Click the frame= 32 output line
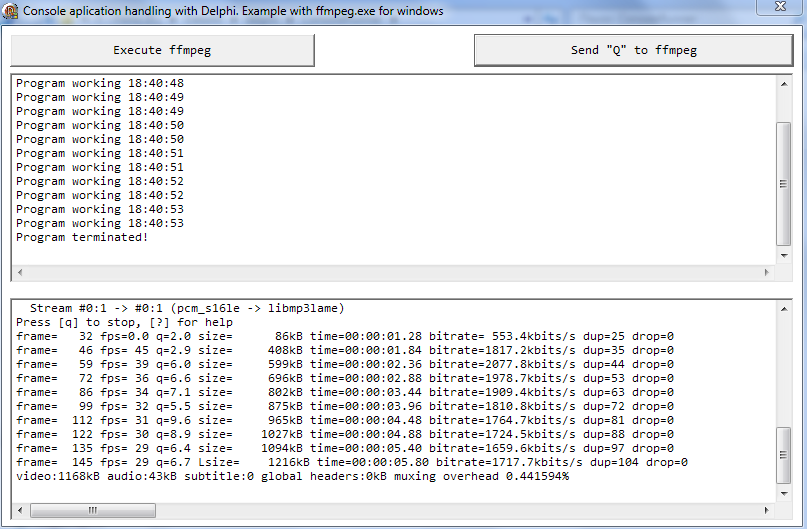This screenshot has height=529, width=807. pyautogui.click(x=345, y=337)
